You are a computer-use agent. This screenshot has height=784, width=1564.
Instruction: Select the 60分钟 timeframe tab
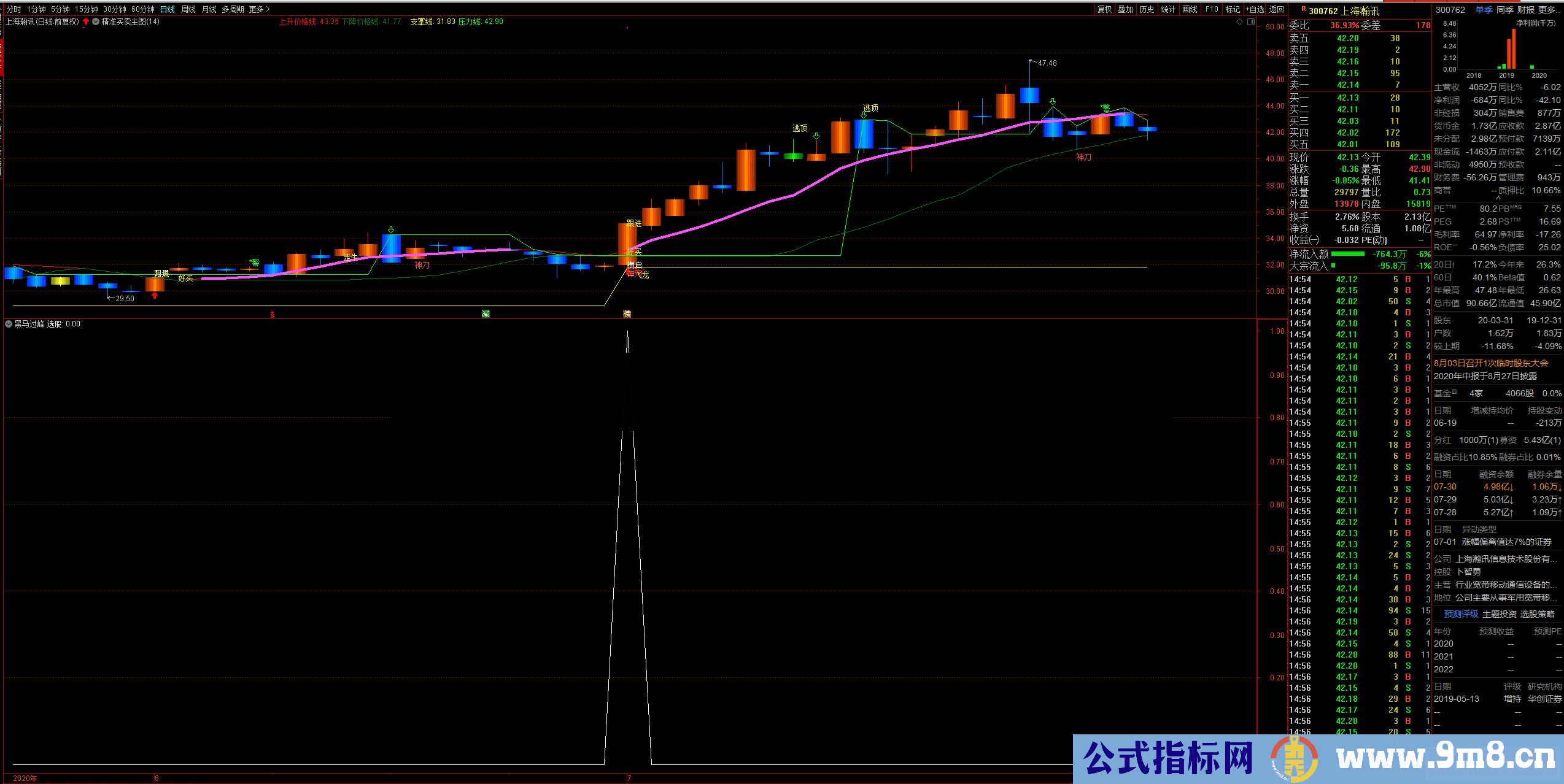click(x=142, y=9)
